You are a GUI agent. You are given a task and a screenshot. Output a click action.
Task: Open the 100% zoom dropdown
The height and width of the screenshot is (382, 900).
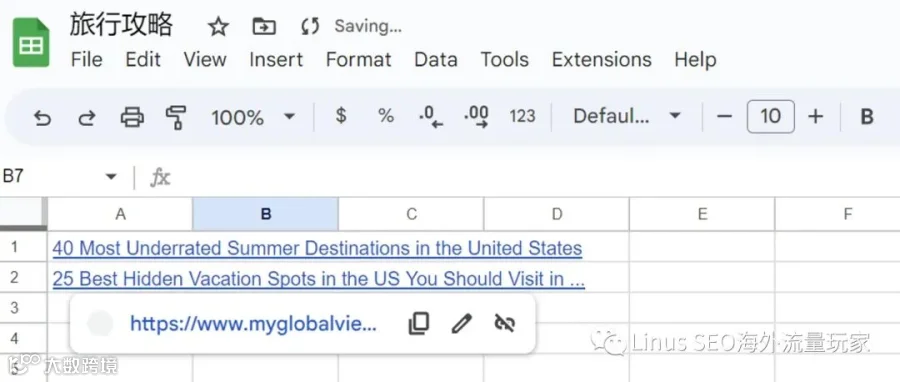pyautogui.click(x=253, y=118)
